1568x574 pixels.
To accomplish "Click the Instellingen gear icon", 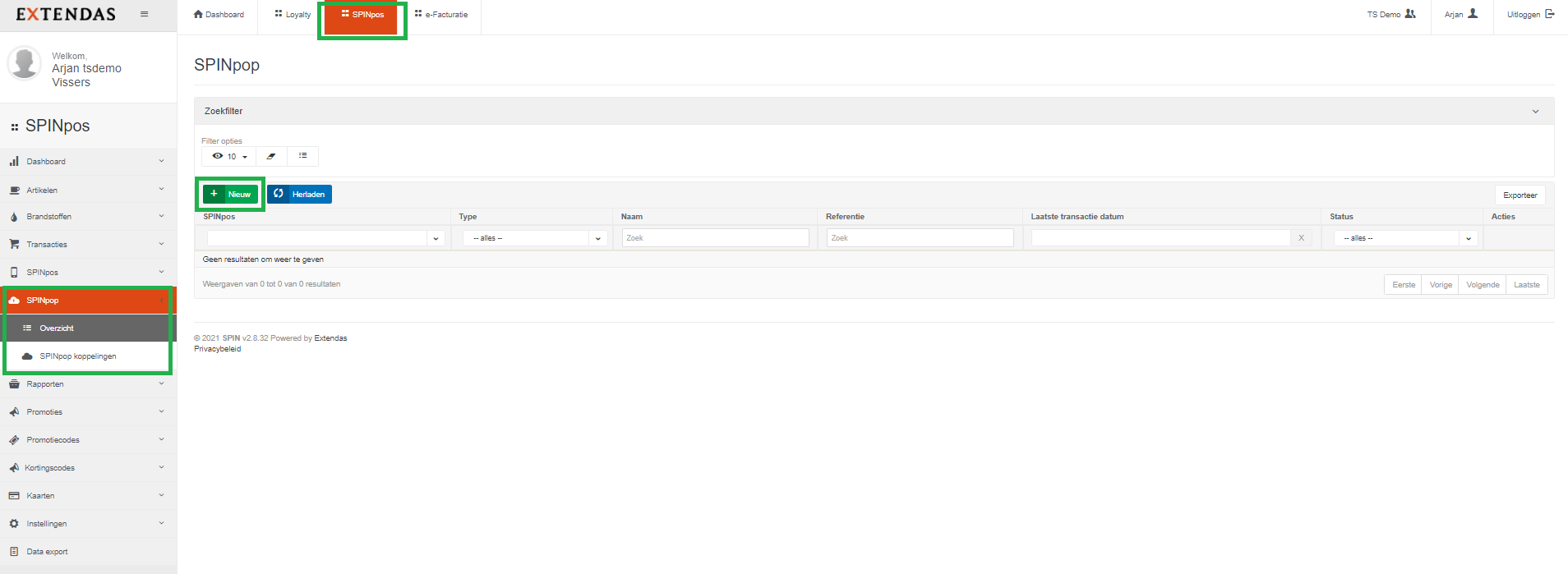I will (x=14, y=524).
